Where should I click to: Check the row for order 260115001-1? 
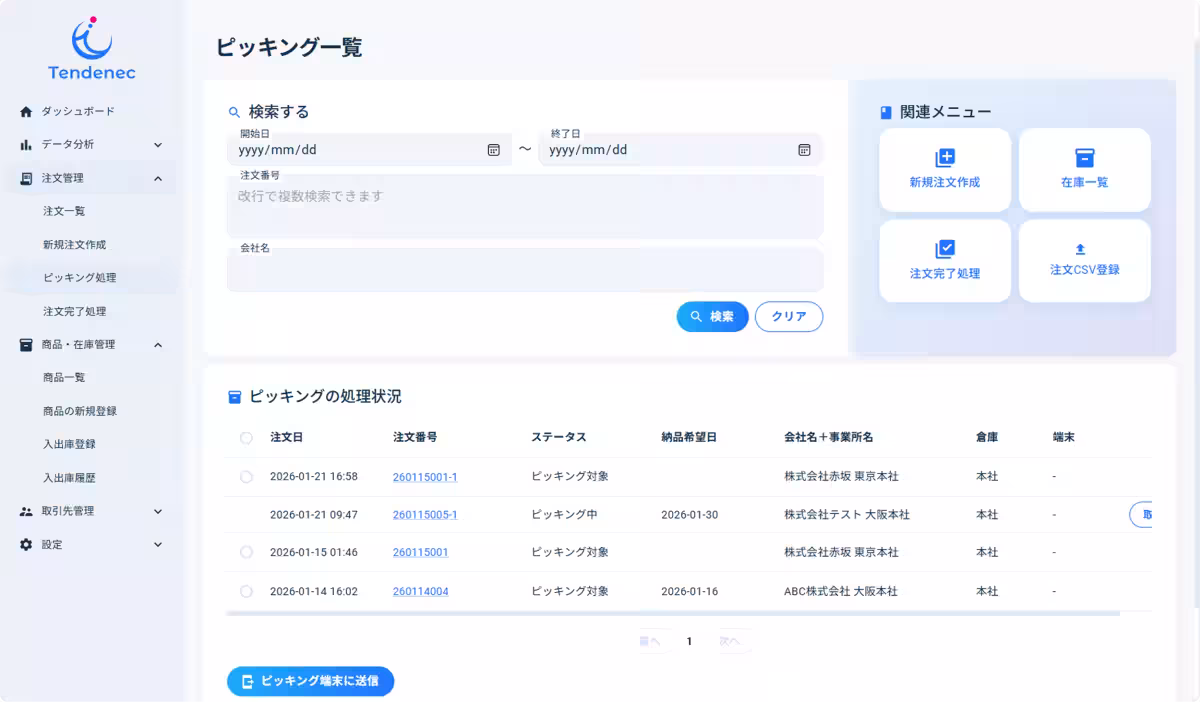[245, 476]
